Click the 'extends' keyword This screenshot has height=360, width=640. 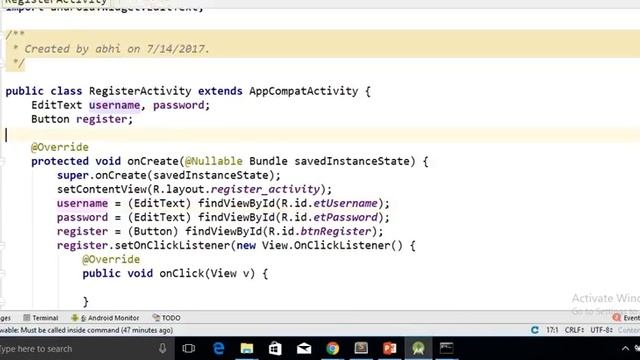[220, 91]
